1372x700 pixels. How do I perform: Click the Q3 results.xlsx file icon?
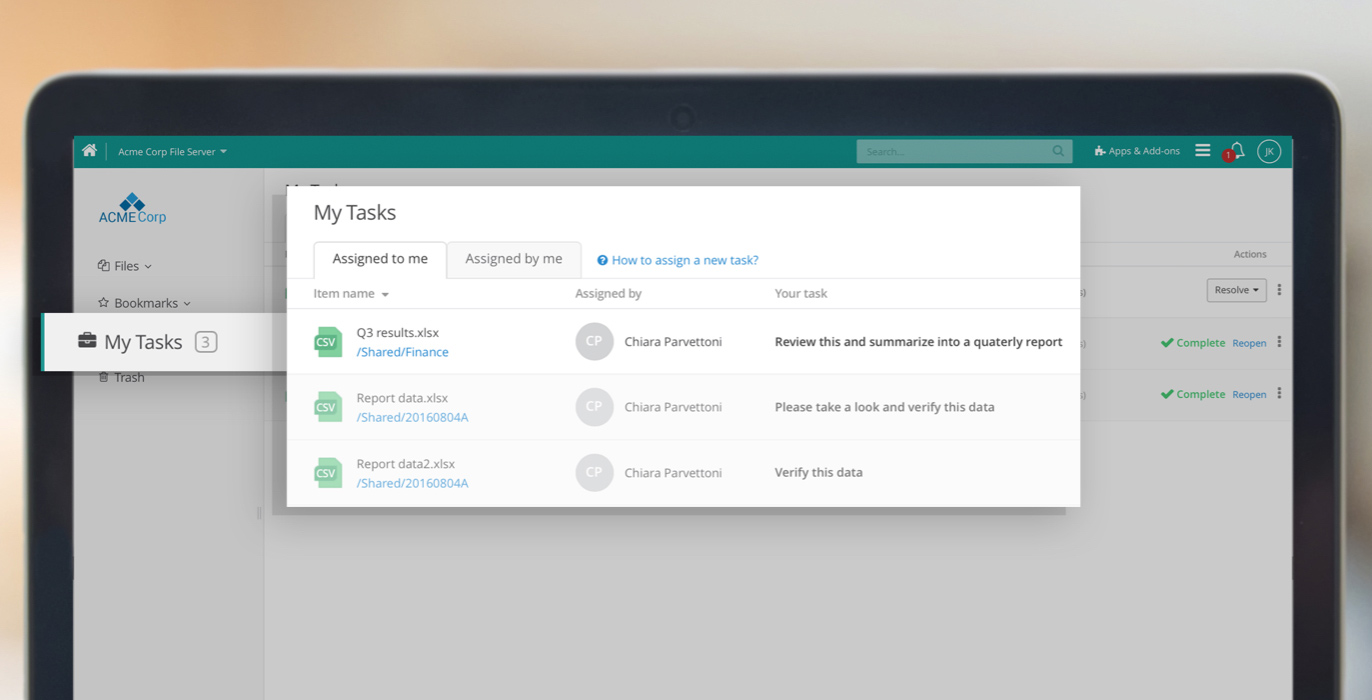[x=327, y=342]
